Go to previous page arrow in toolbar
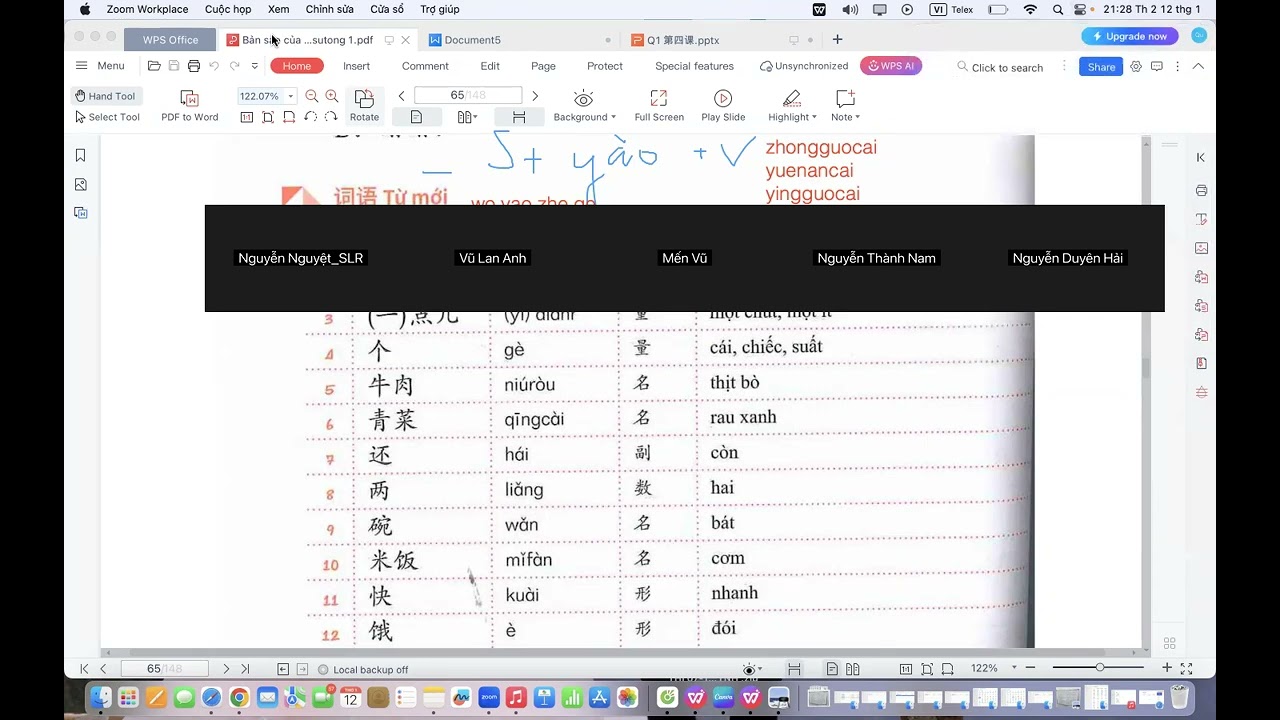 402,96
